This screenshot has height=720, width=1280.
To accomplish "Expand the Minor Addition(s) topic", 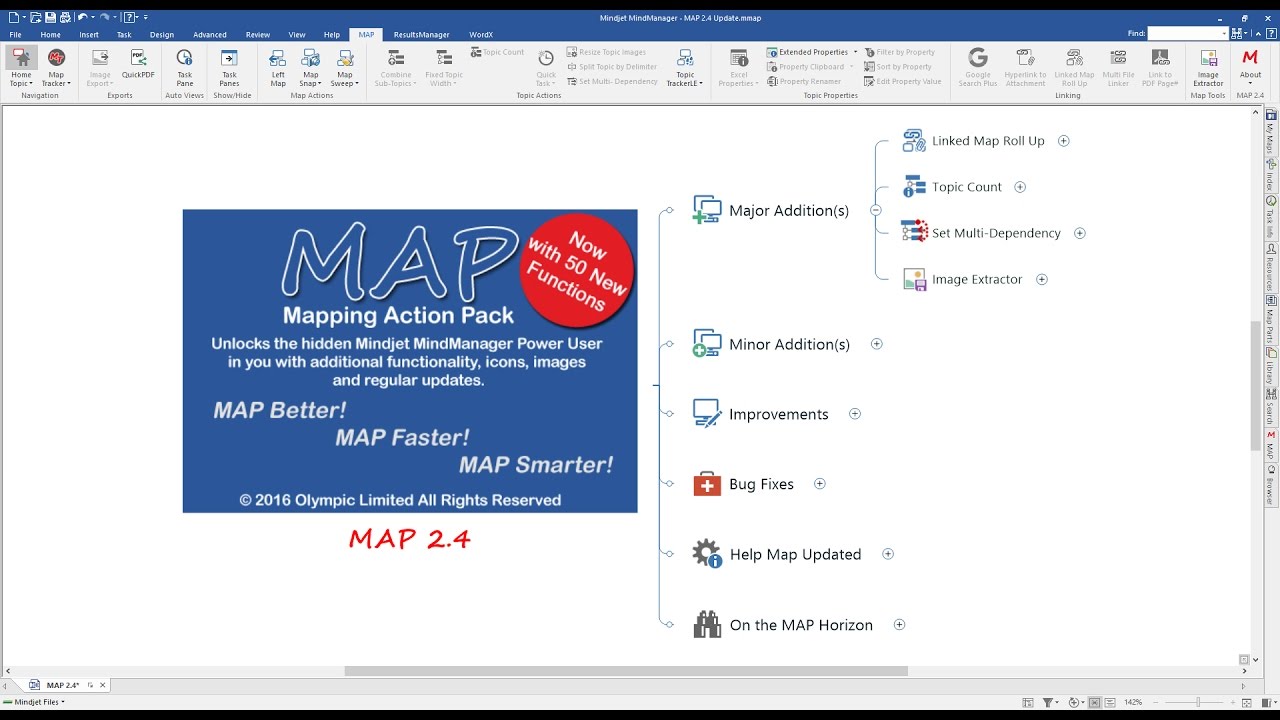I will (x=877, y=344).
